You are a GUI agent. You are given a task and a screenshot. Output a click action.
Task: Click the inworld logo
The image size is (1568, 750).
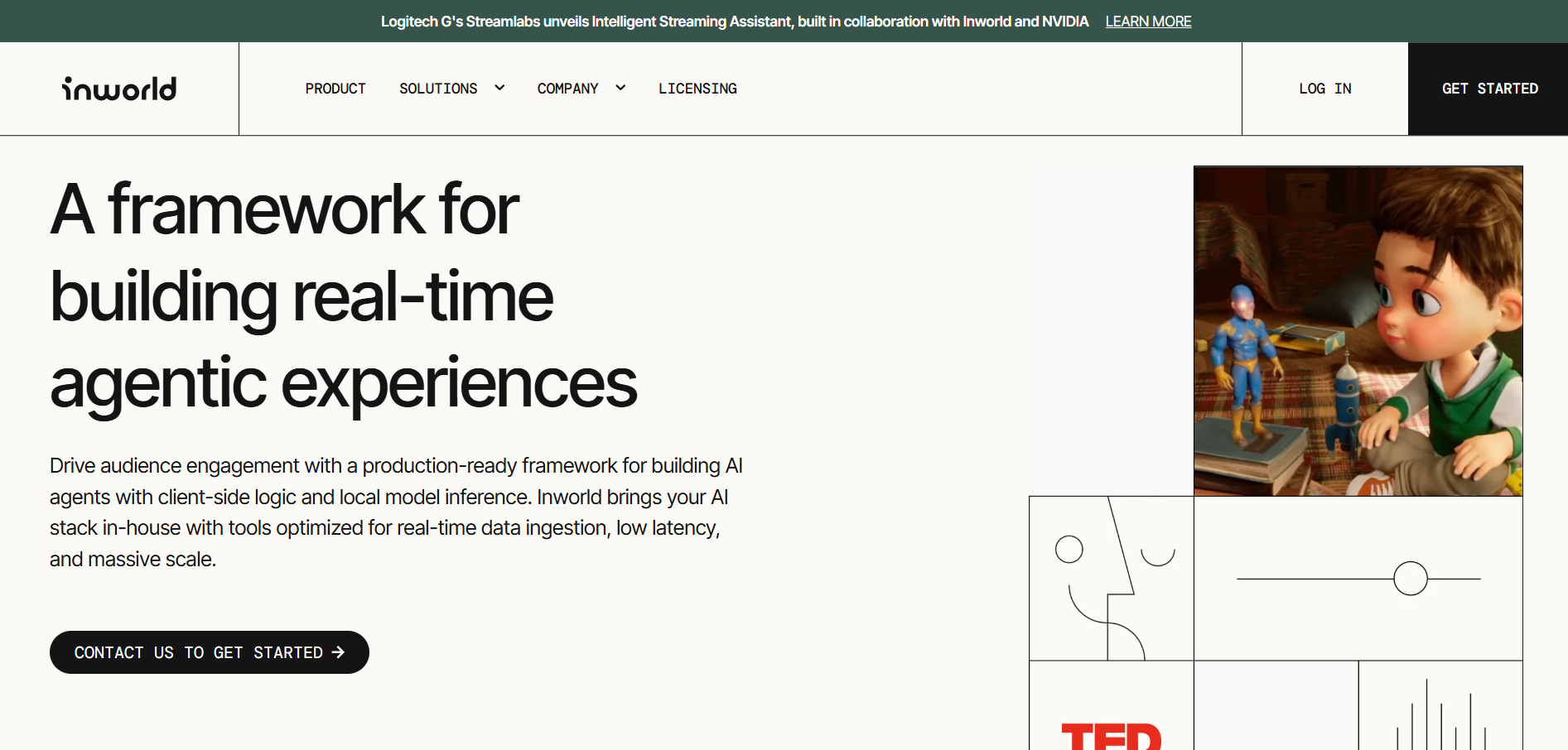click(119, 89)
